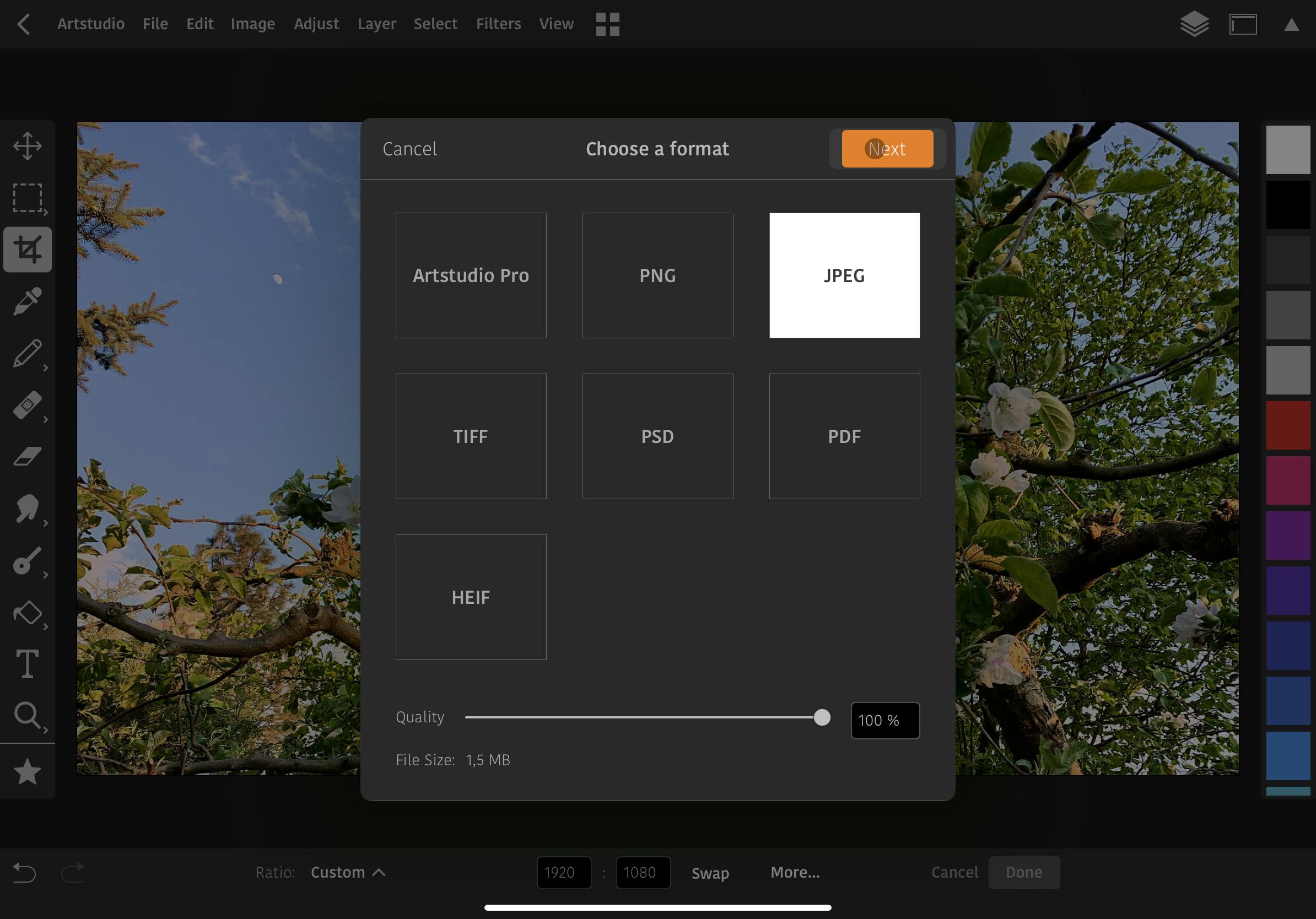1316x919 pixels.
Task: Select the Eyedropper tool
Action: 28,301
